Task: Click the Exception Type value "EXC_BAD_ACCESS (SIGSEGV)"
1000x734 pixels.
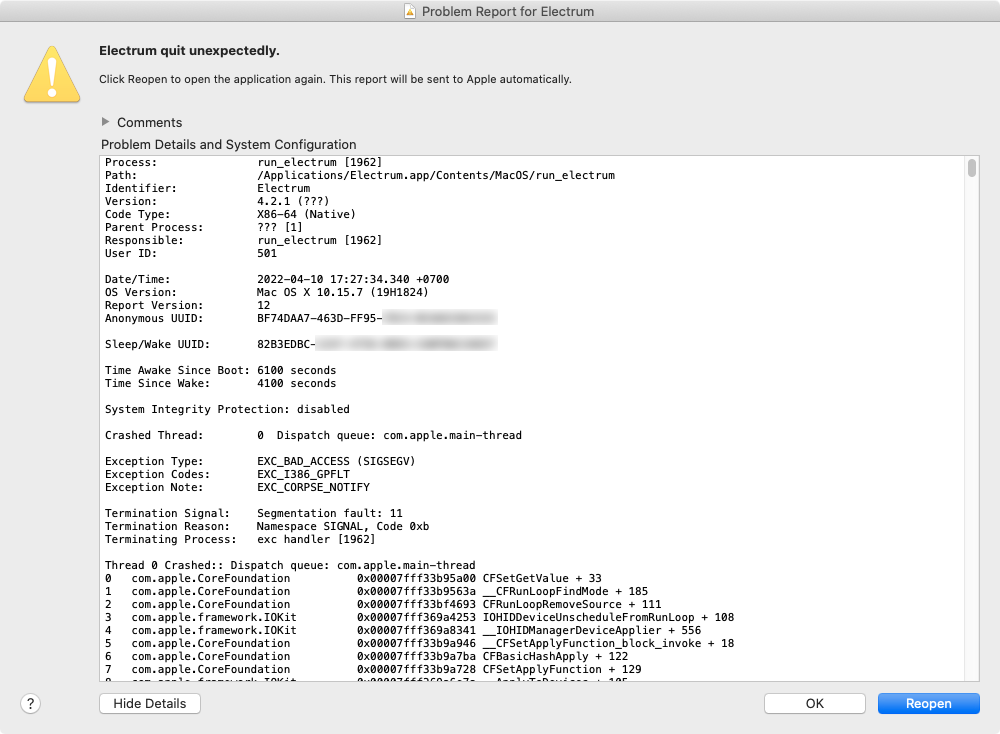Action: 336,461
